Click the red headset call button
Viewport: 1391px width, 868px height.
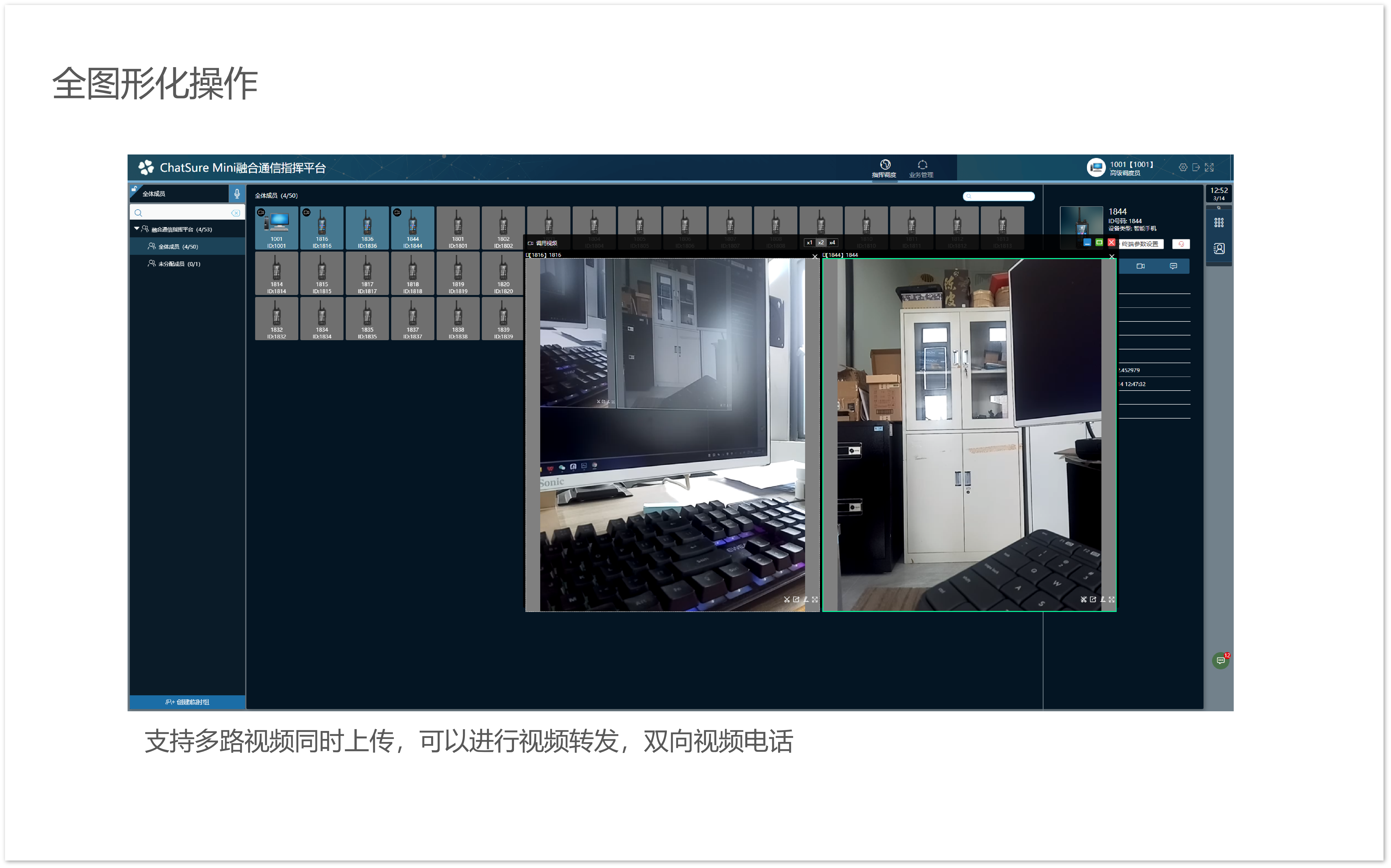point(1181,244)
